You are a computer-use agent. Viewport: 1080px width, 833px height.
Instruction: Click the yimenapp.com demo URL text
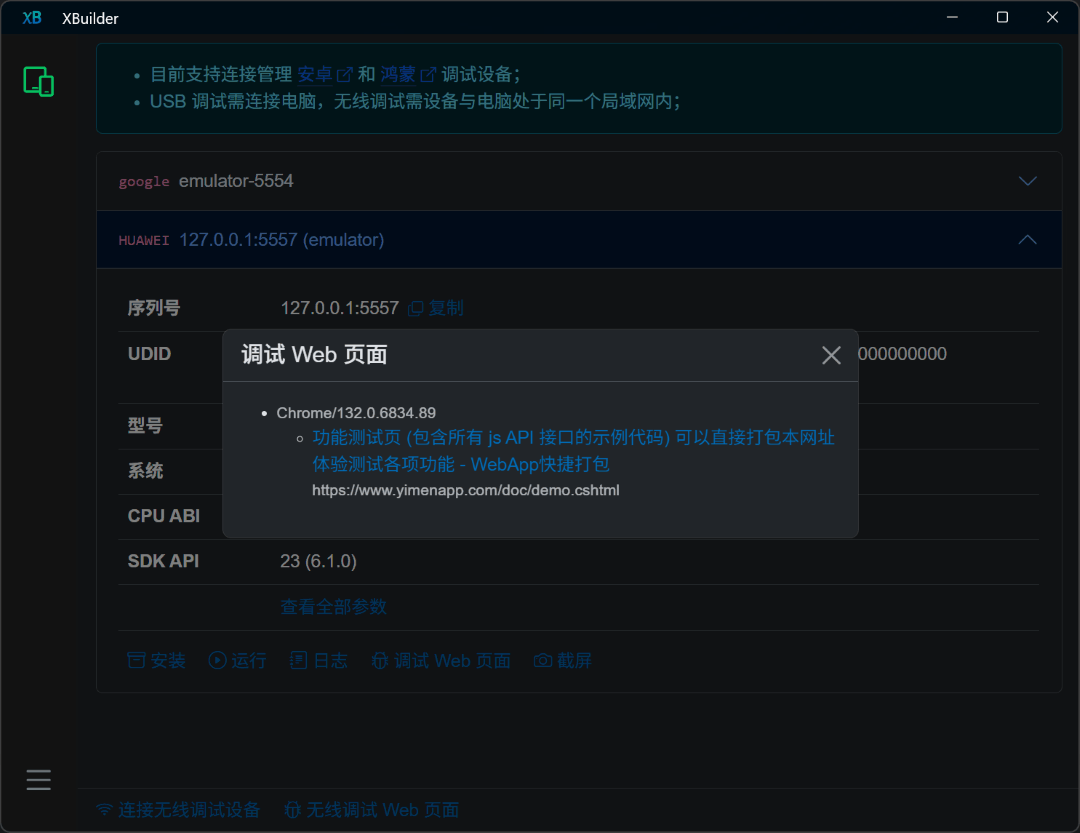[466, 490]
